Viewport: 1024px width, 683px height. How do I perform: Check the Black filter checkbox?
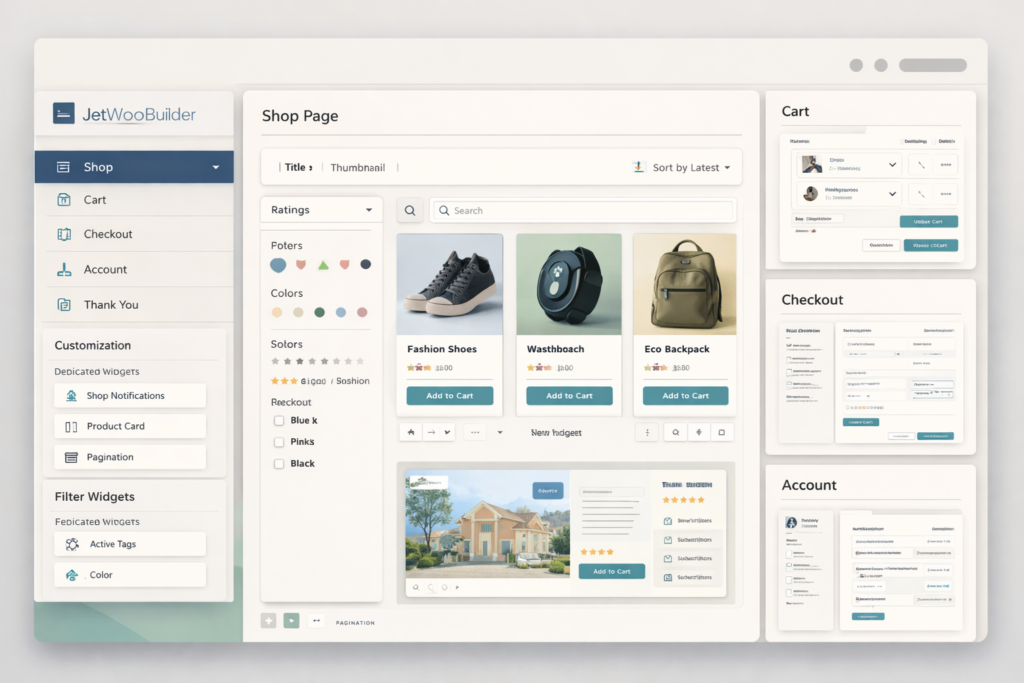[x=281, y=463]
